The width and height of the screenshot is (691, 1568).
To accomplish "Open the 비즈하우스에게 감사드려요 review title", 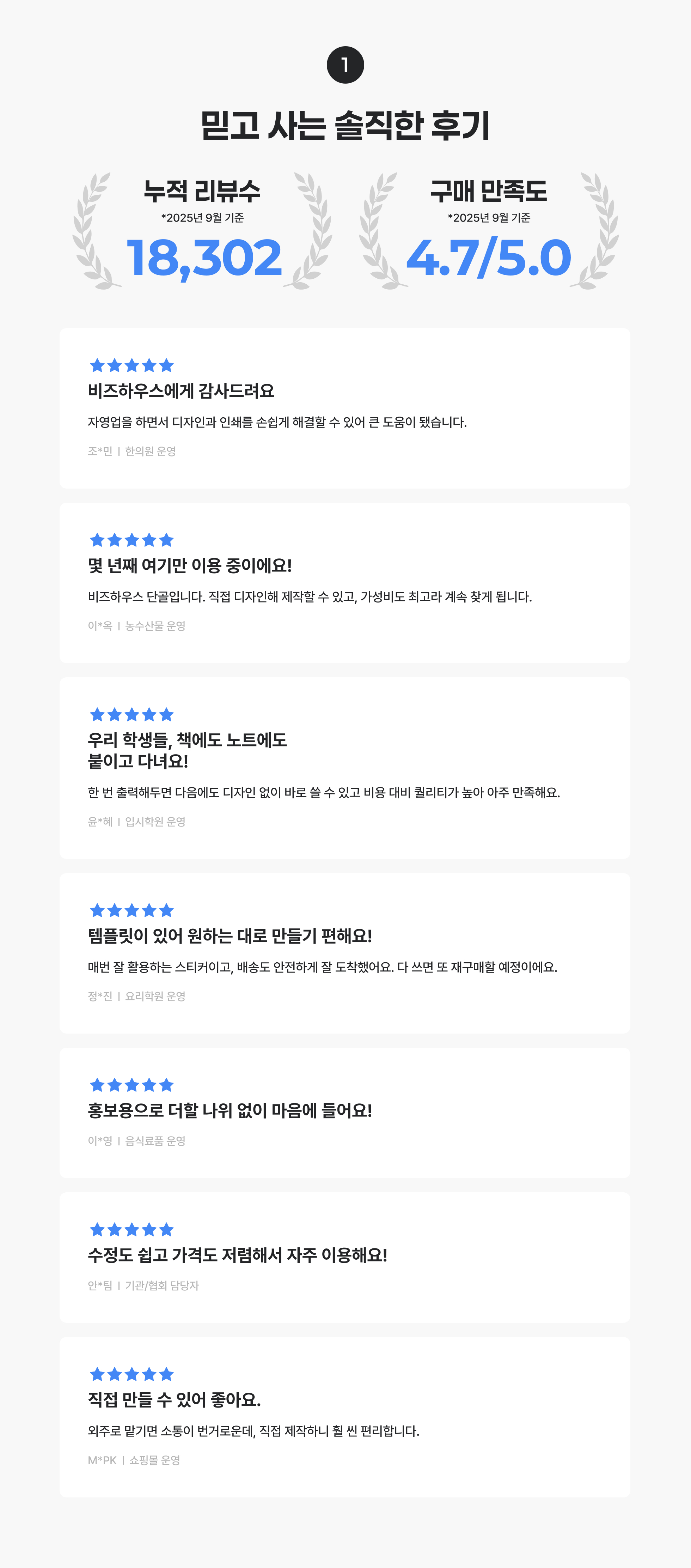I will [x=181, y=391].
